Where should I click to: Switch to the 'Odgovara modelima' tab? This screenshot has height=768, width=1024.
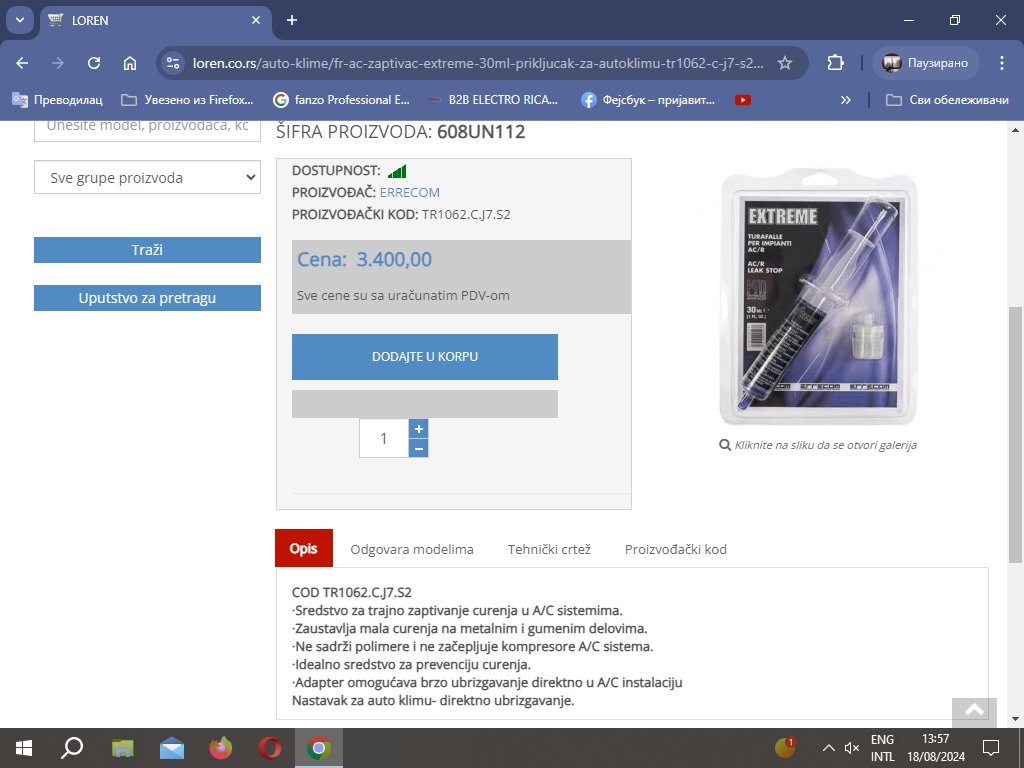[412, 549]
